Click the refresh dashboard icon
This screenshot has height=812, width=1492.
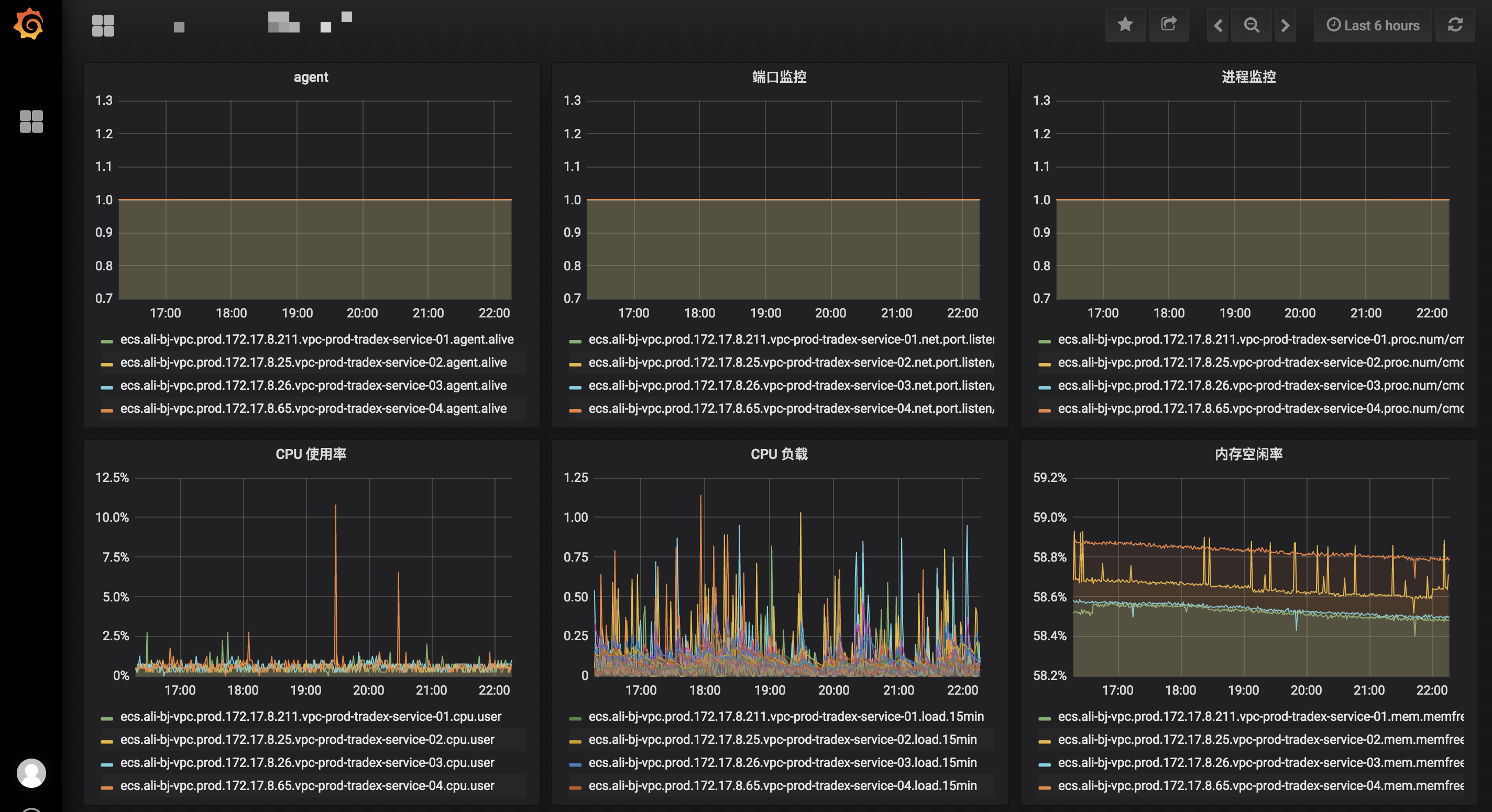[1455, 25]
